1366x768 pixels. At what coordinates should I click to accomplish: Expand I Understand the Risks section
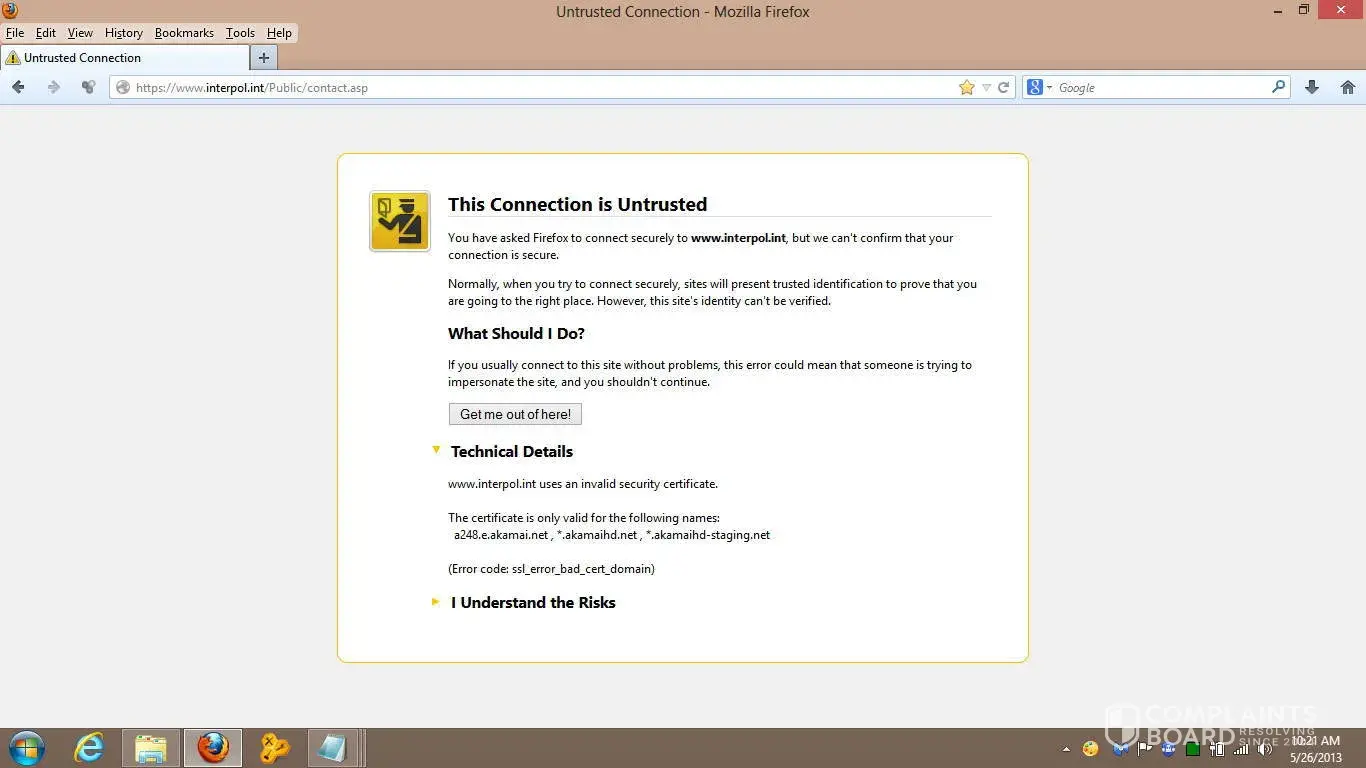click(x=436, y=602)
